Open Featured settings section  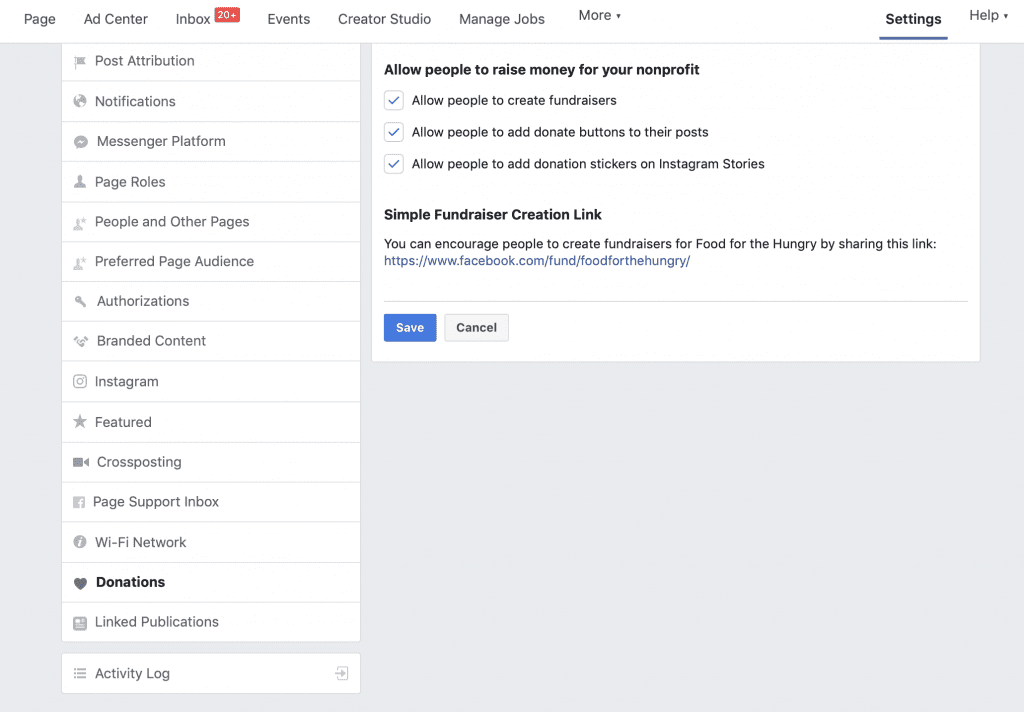pyautogui.click(x=211, y=422)
